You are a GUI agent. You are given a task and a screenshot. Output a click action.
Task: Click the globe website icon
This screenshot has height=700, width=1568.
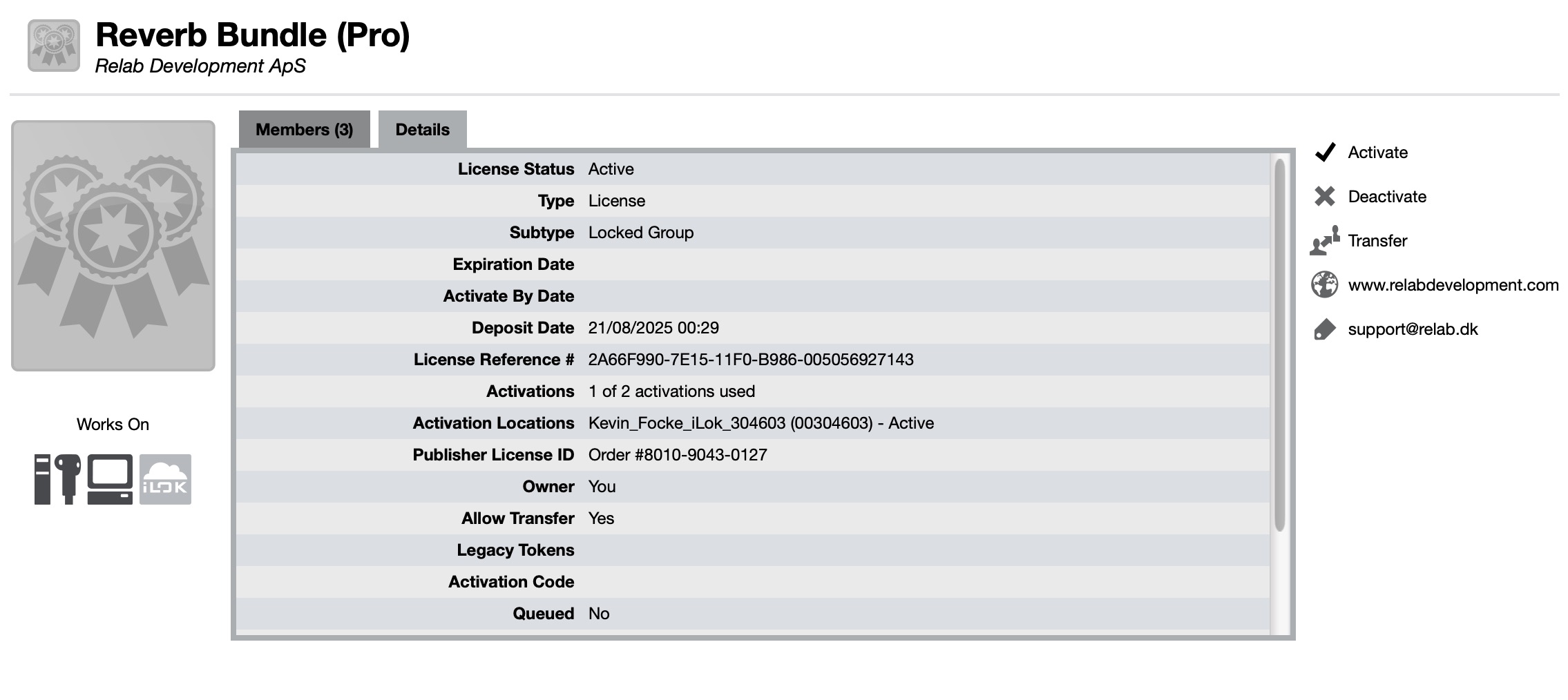click(1325, 284)
